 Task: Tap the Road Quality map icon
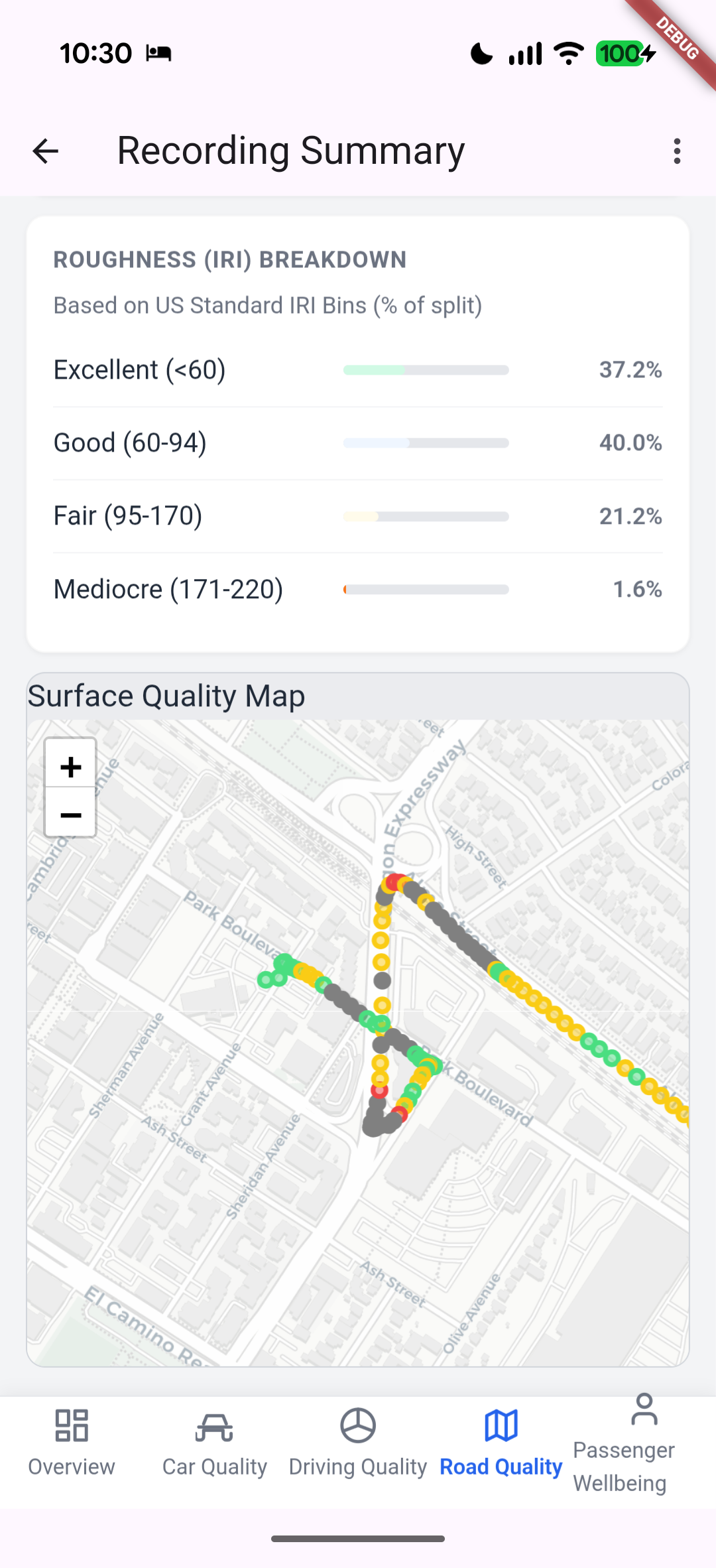501,1425
